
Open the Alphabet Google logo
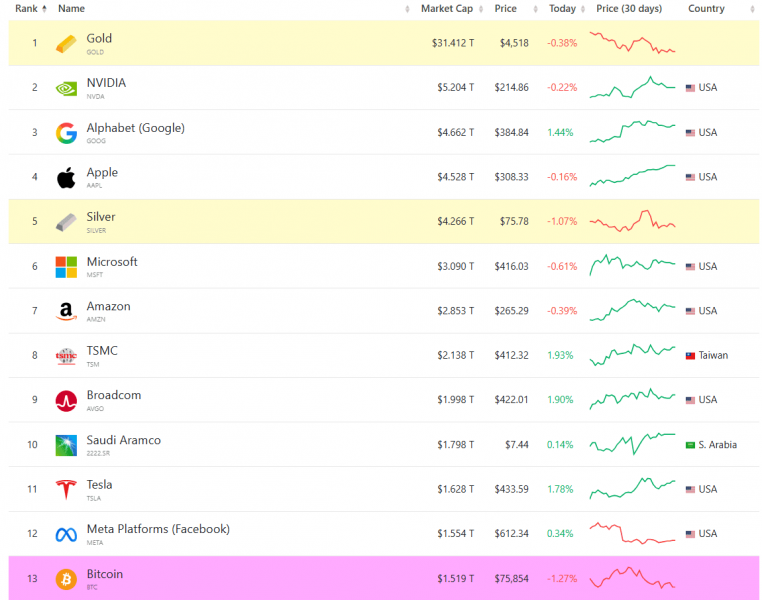point(66,133)
